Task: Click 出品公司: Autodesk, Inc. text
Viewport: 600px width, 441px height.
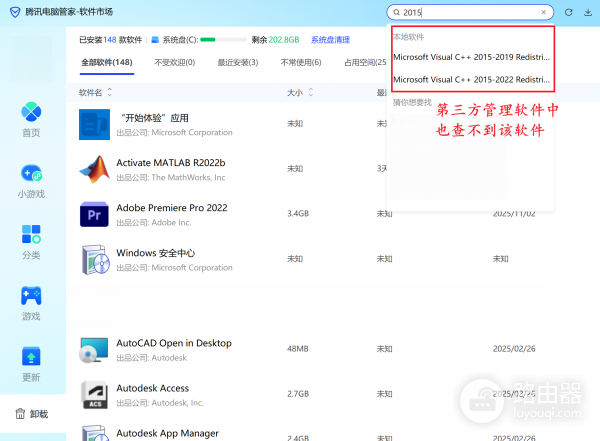Action: point(160,403)
